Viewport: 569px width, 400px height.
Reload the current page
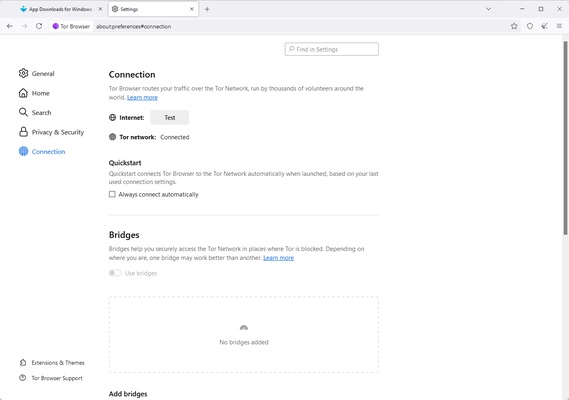click(39, 26)
